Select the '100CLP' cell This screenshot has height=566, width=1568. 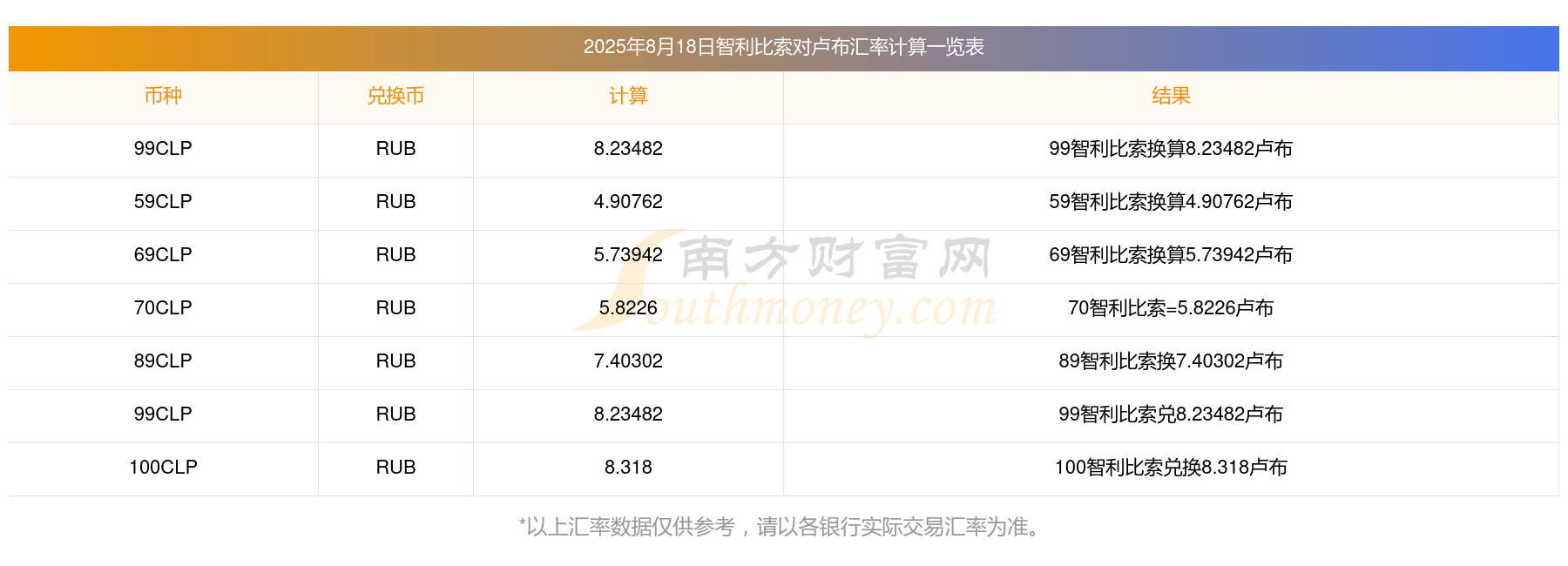(x=163, y=468)
